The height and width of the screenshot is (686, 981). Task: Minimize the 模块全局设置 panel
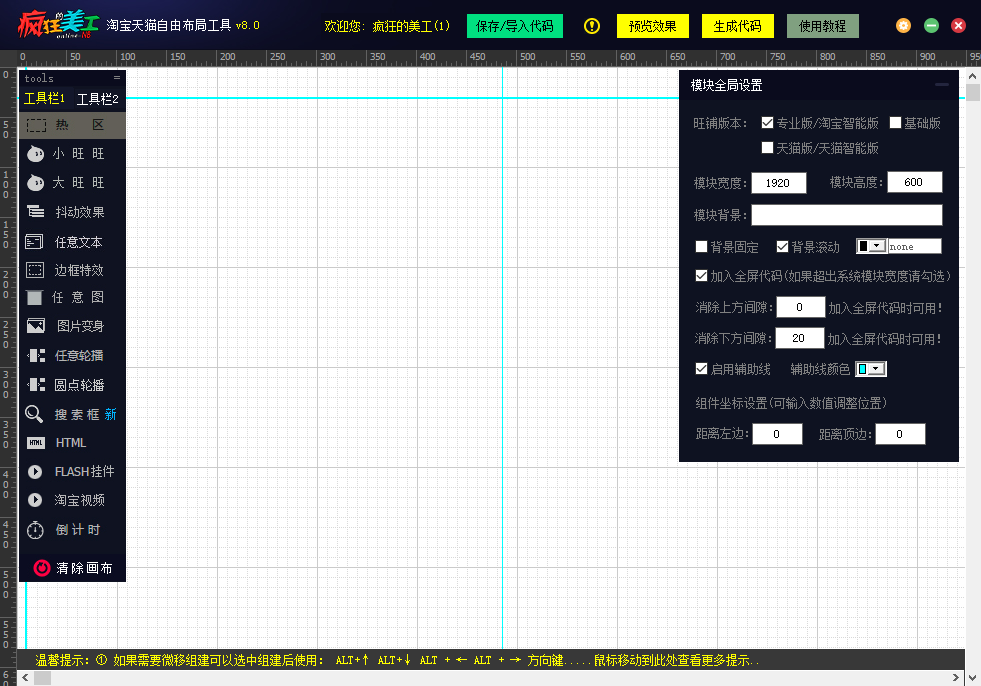[942, 84]
